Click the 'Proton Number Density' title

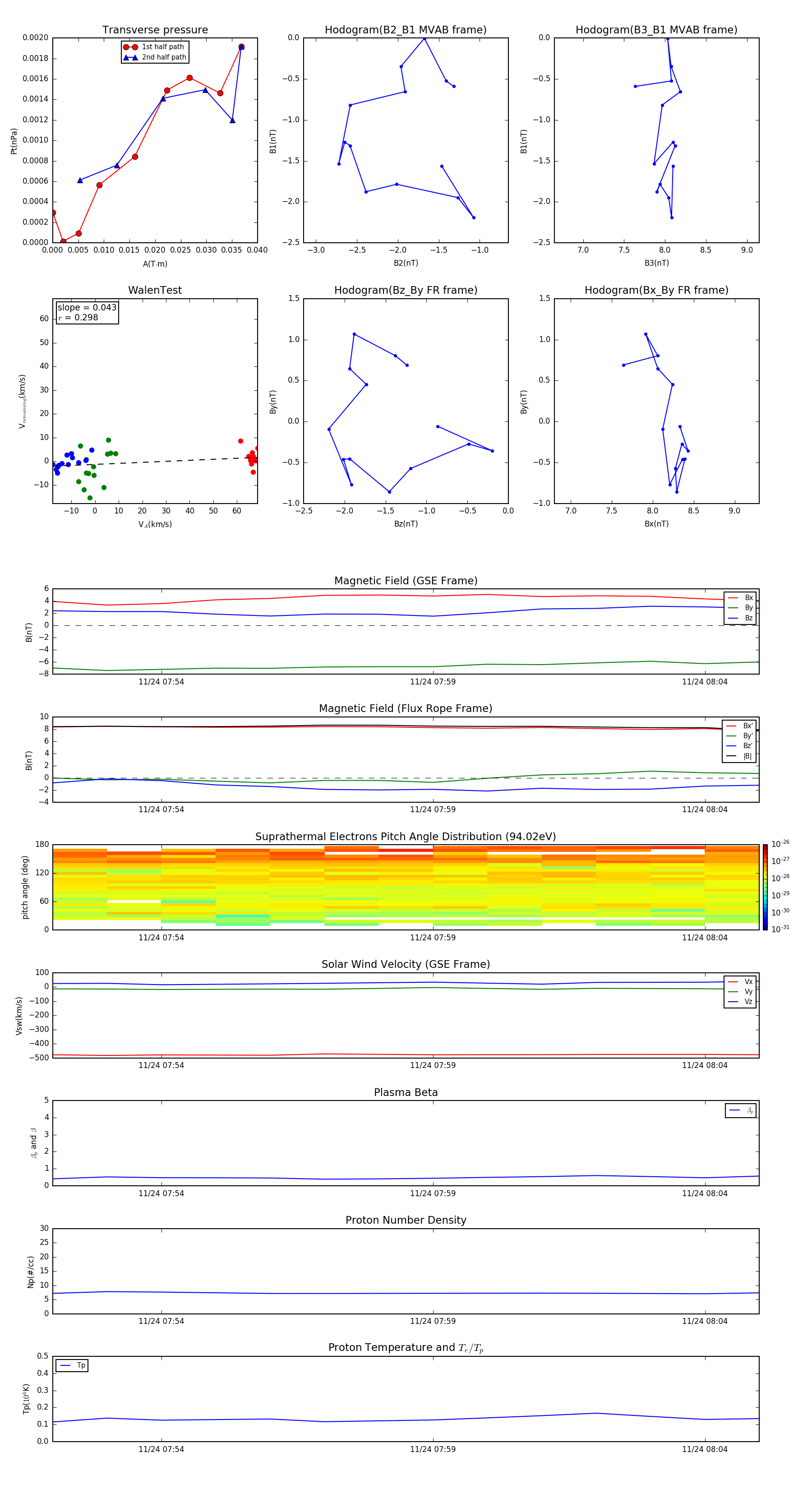pos(406,1220)
